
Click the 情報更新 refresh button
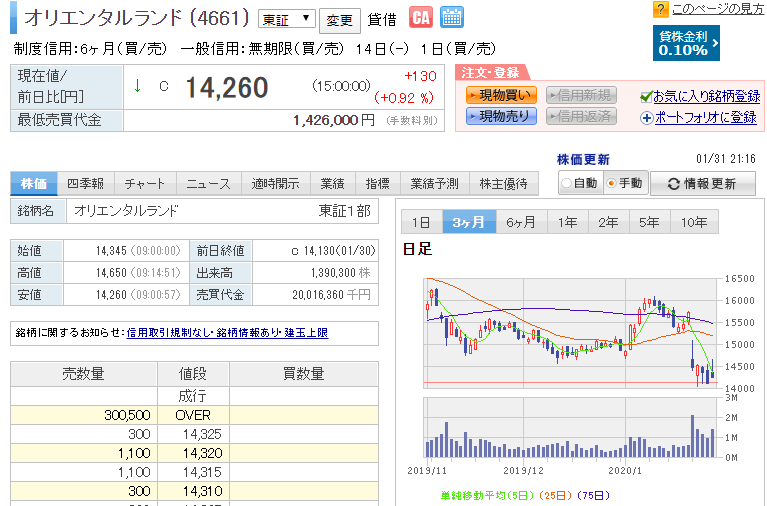pyautogui.click(x=702, y=184)
